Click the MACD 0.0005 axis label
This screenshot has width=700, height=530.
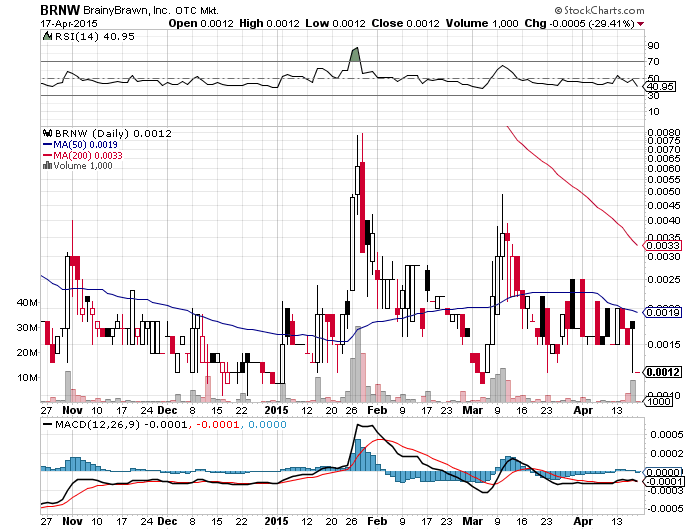(666, 434)
